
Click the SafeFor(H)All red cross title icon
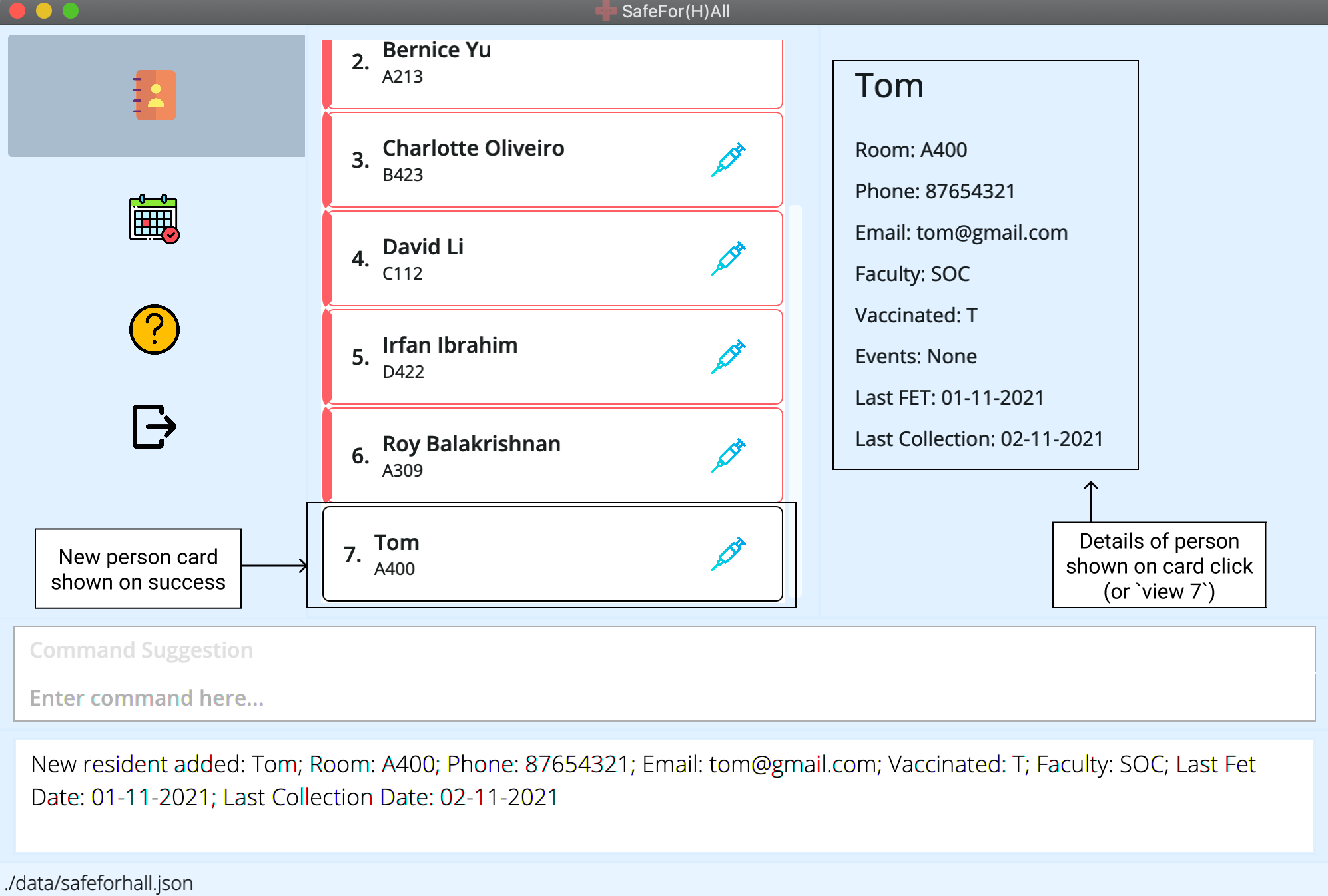(605, 11)
